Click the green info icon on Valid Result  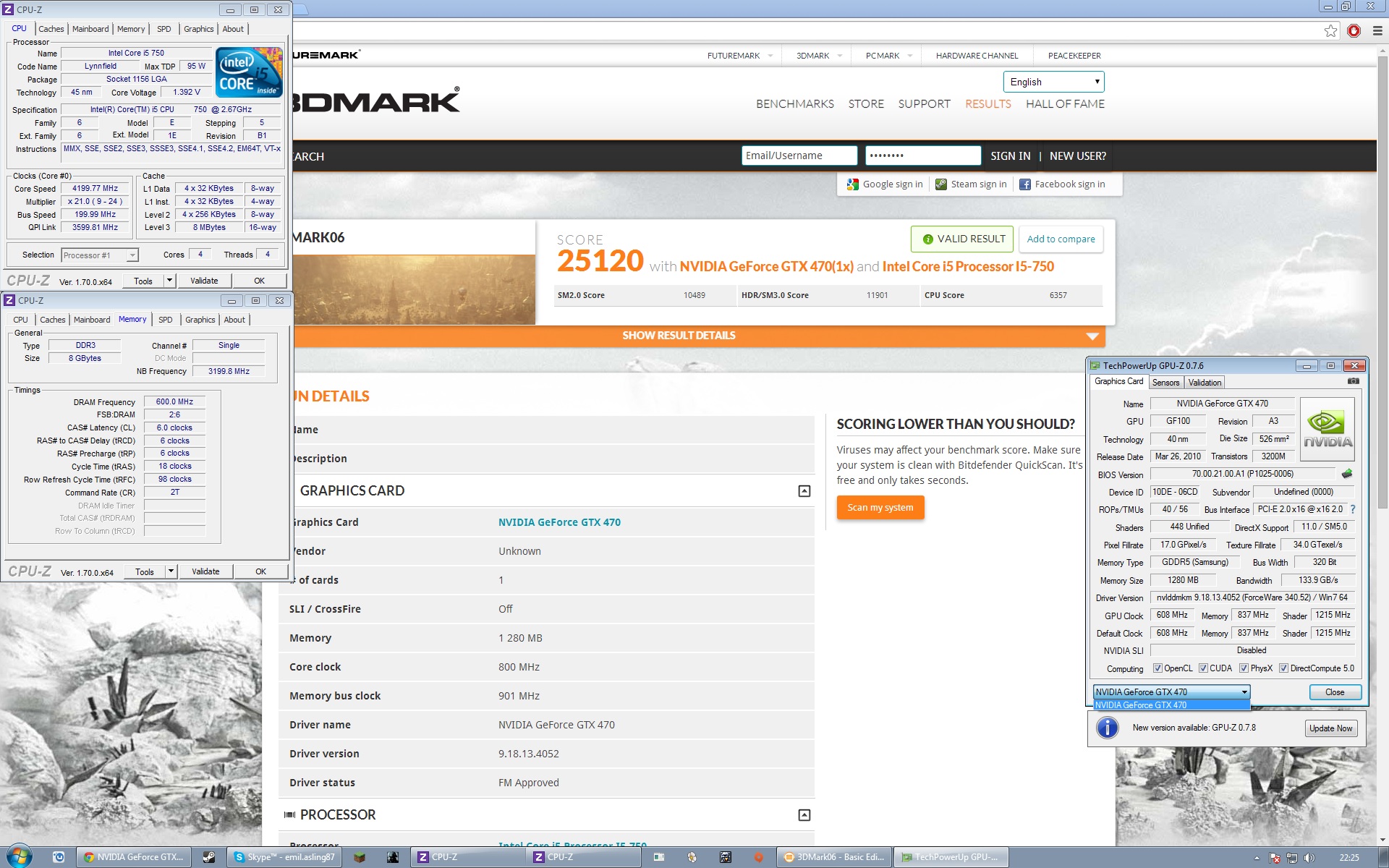point(927,239)
